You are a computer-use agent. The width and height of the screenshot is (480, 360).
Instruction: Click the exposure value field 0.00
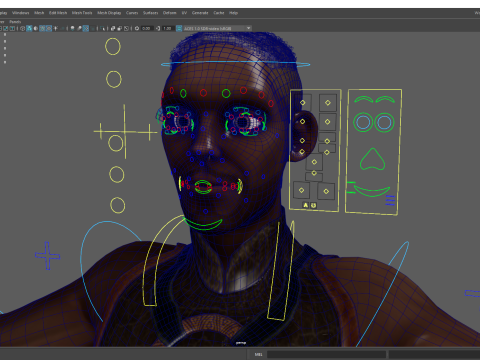point(147,28)
